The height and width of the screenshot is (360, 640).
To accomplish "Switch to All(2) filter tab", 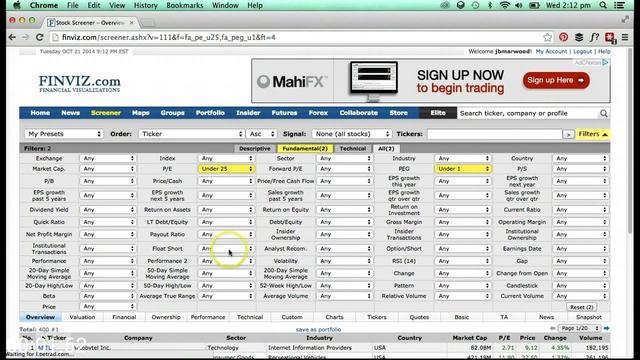I will point(386,149).
